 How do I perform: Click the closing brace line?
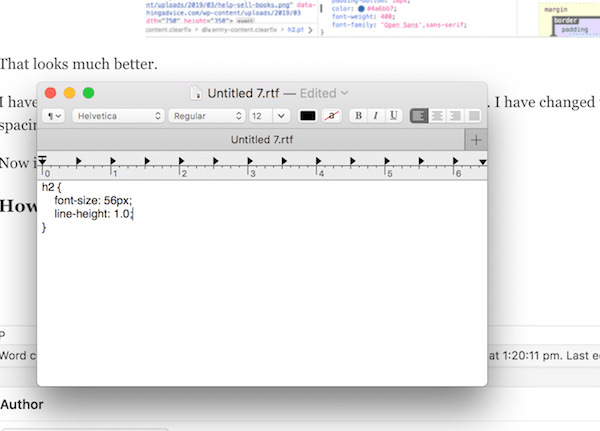[x=44, y=227]
